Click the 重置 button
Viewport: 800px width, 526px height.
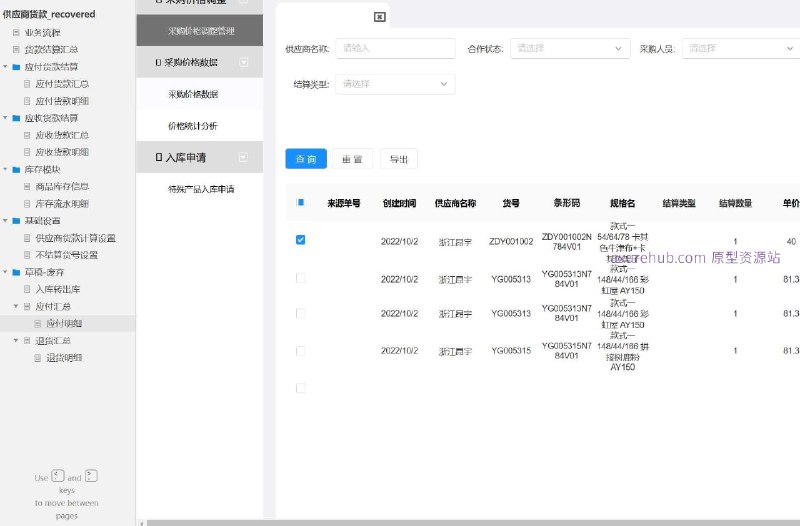352,159
